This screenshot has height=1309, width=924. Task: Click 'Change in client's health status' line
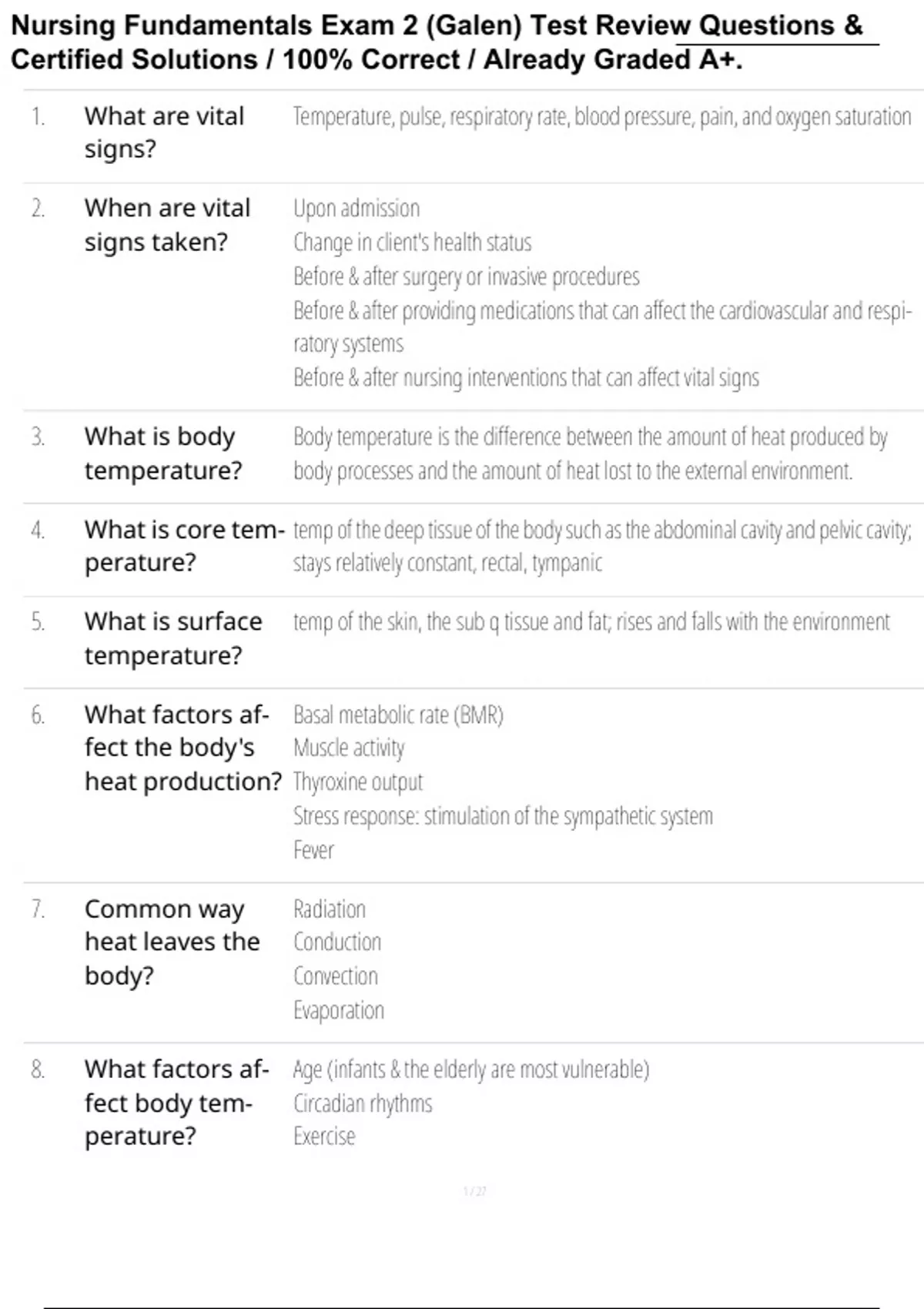412,243
